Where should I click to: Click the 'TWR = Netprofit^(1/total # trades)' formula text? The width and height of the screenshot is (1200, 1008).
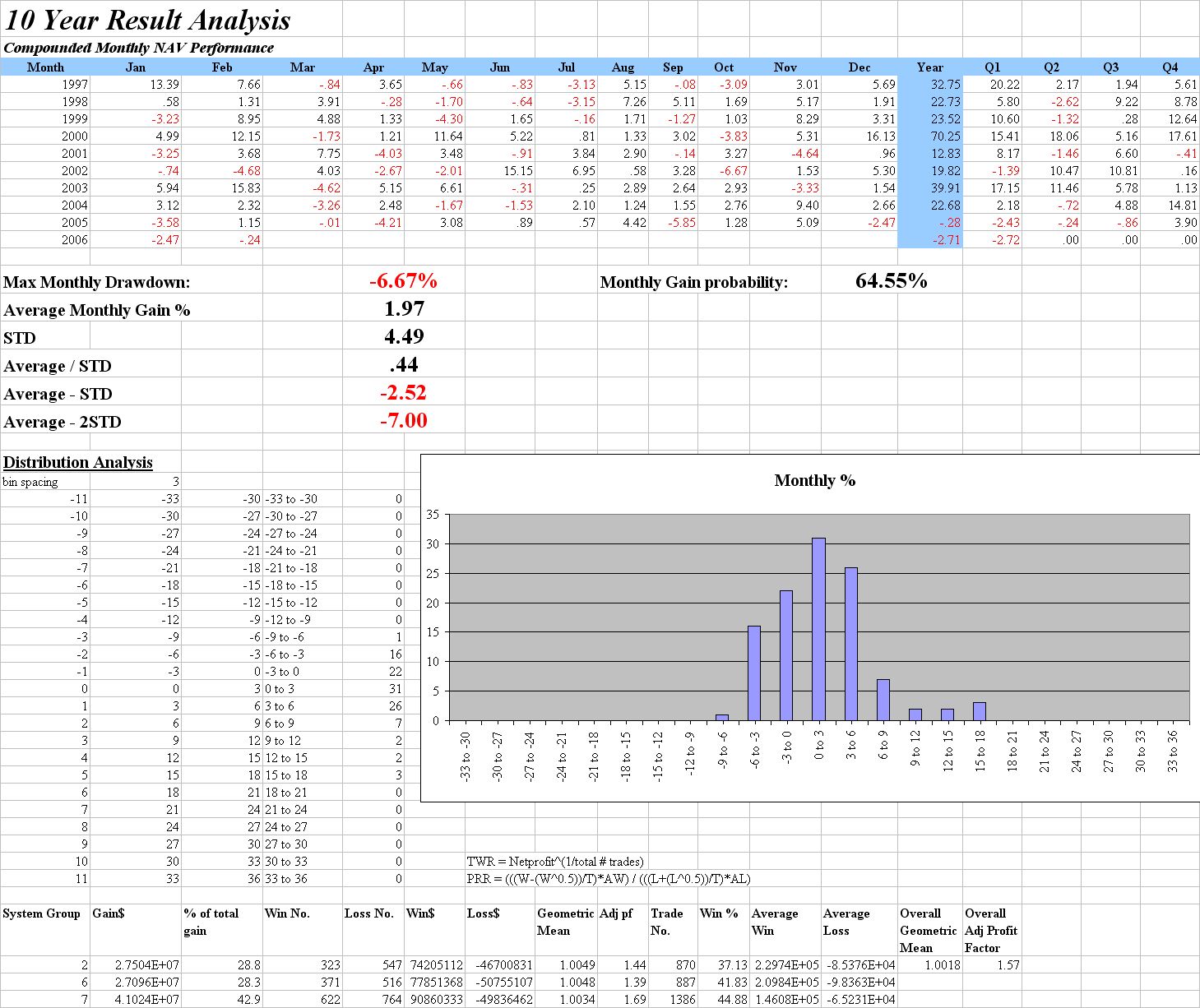555,861
